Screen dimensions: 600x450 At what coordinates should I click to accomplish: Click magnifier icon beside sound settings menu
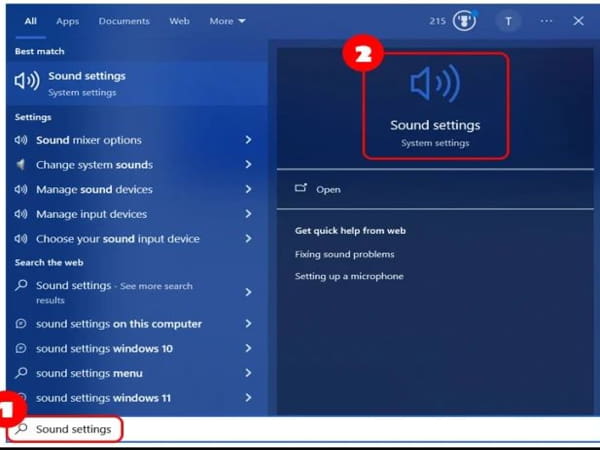point(21,373)
